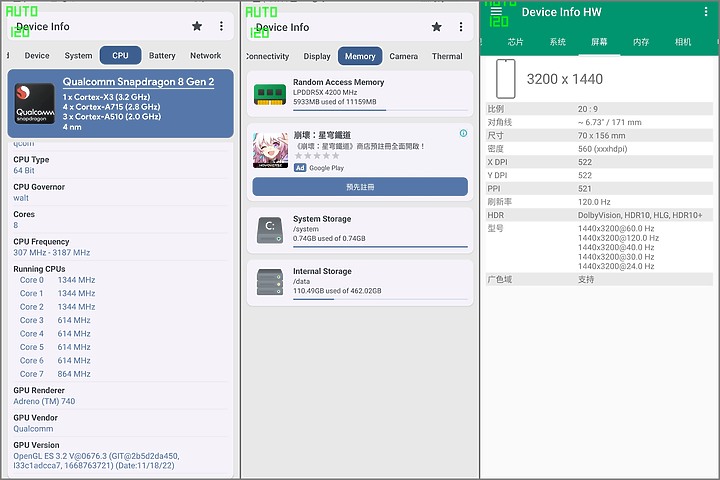This screenshot has width=720, height=480.
Task: Click Qualcomm Snapdragon 8 Gen 2 link
Action: point(138,82)
